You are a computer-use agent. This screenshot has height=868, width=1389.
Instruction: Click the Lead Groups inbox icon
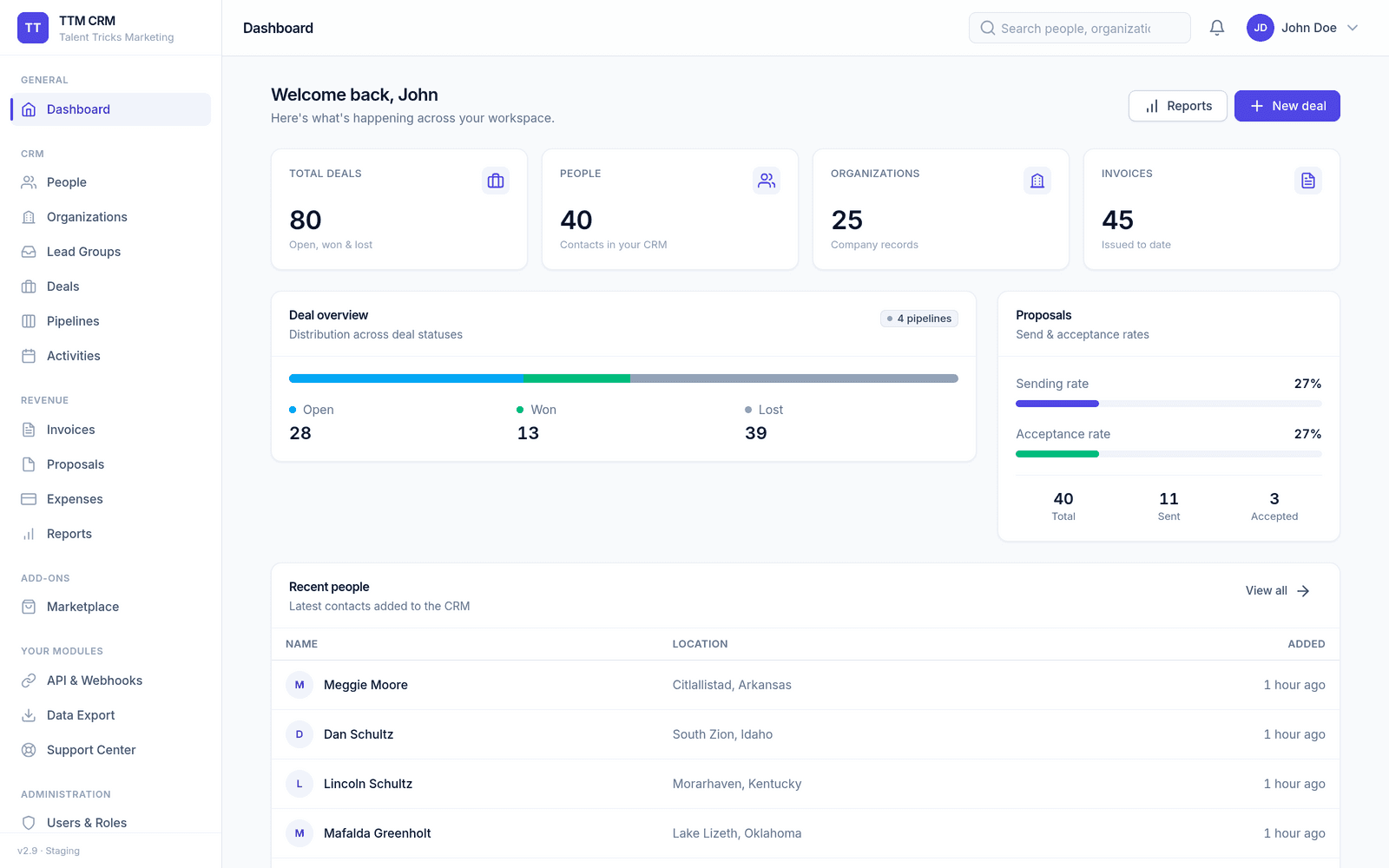[x=29, y=252]
